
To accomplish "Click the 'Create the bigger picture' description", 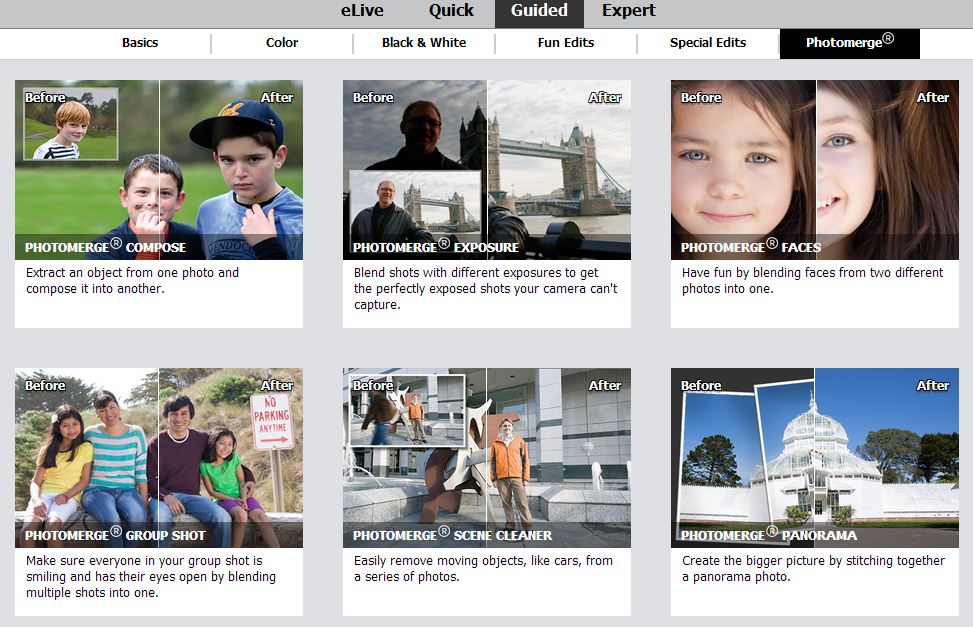I will [x=814, y=569].
